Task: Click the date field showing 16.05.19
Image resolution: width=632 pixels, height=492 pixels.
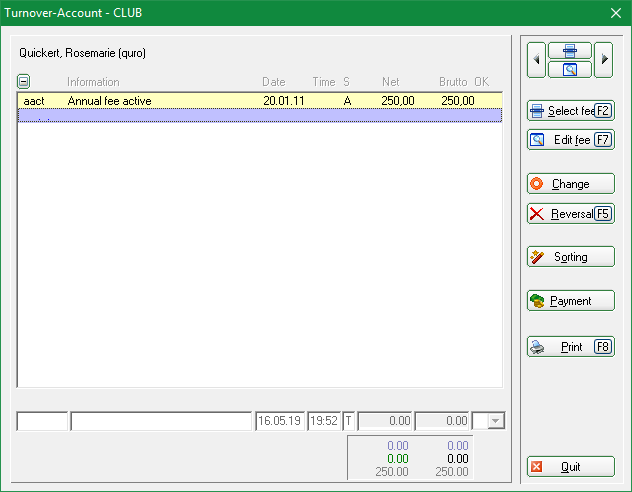Action: coord(279,421)
